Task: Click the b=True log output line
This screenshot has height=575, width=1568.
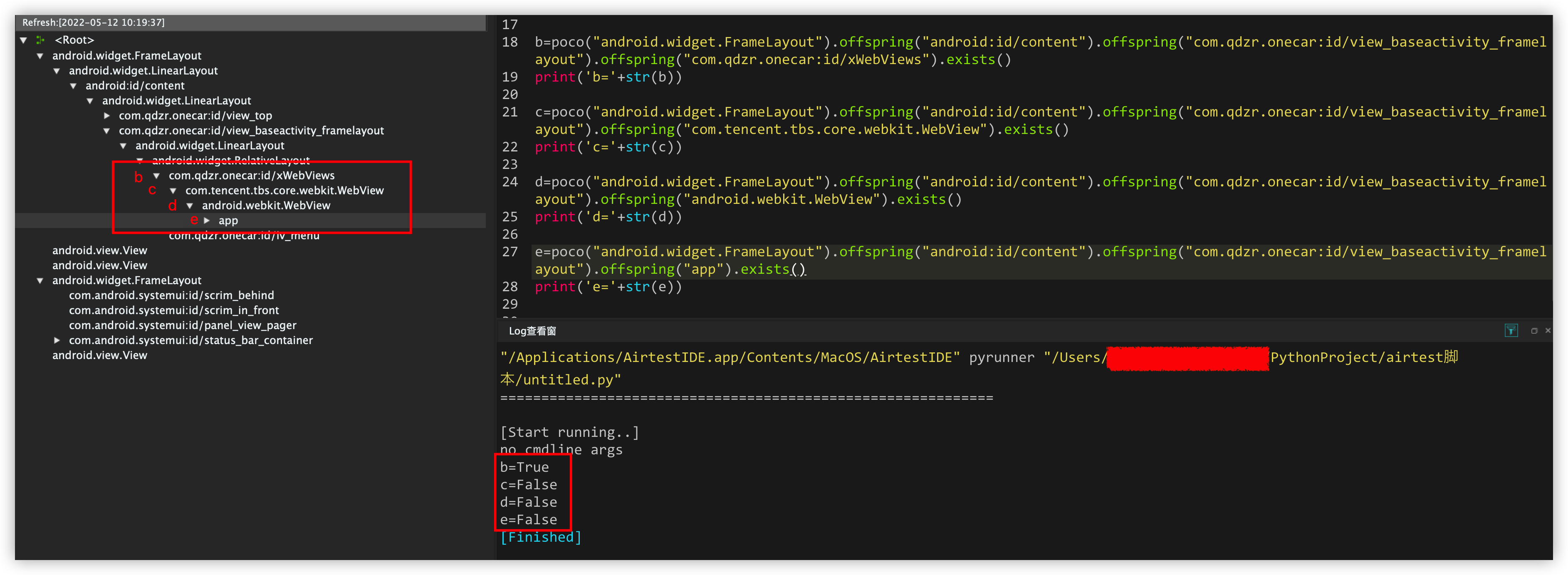Action: pos(524,467)
